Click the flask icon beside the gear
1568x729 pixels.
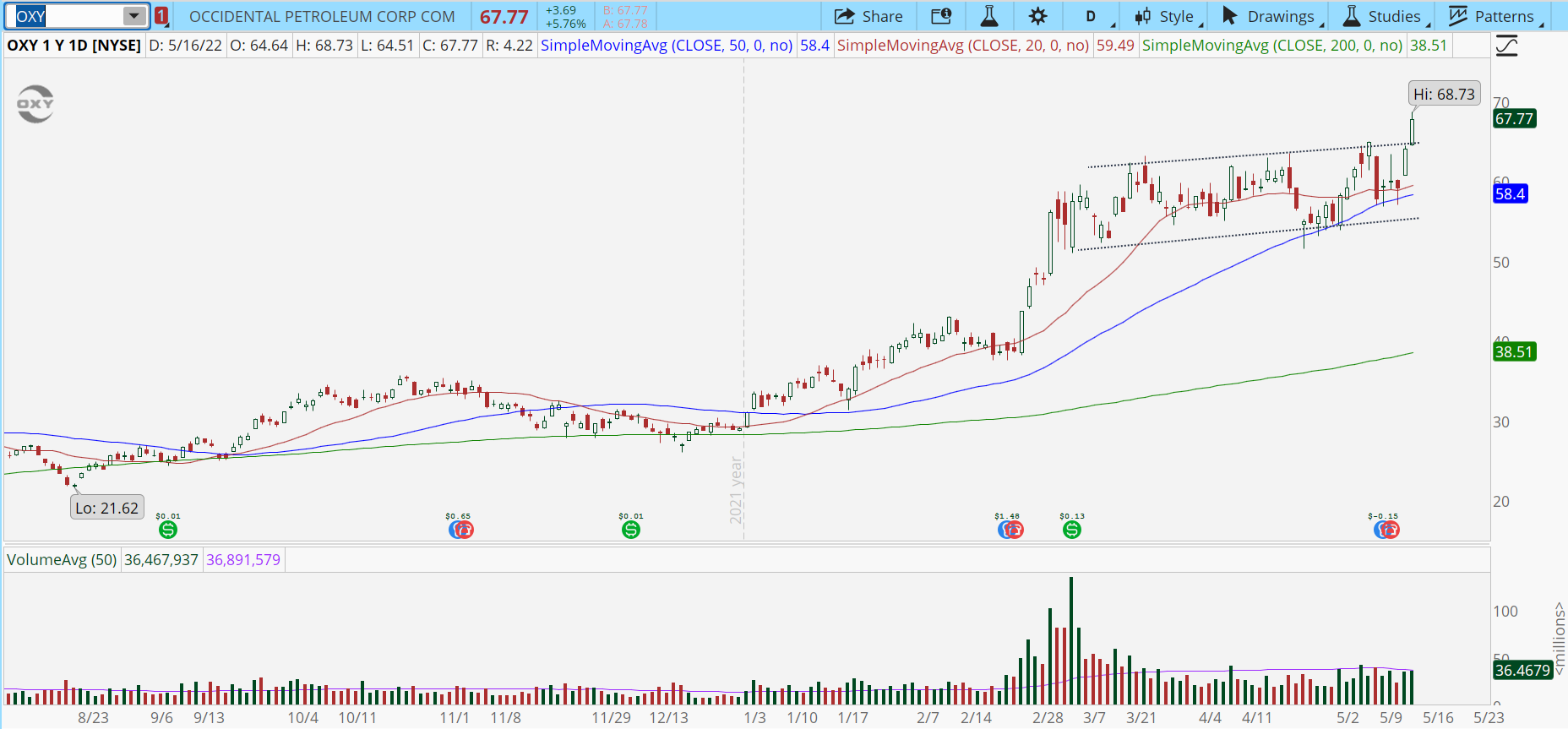(989, 16)
